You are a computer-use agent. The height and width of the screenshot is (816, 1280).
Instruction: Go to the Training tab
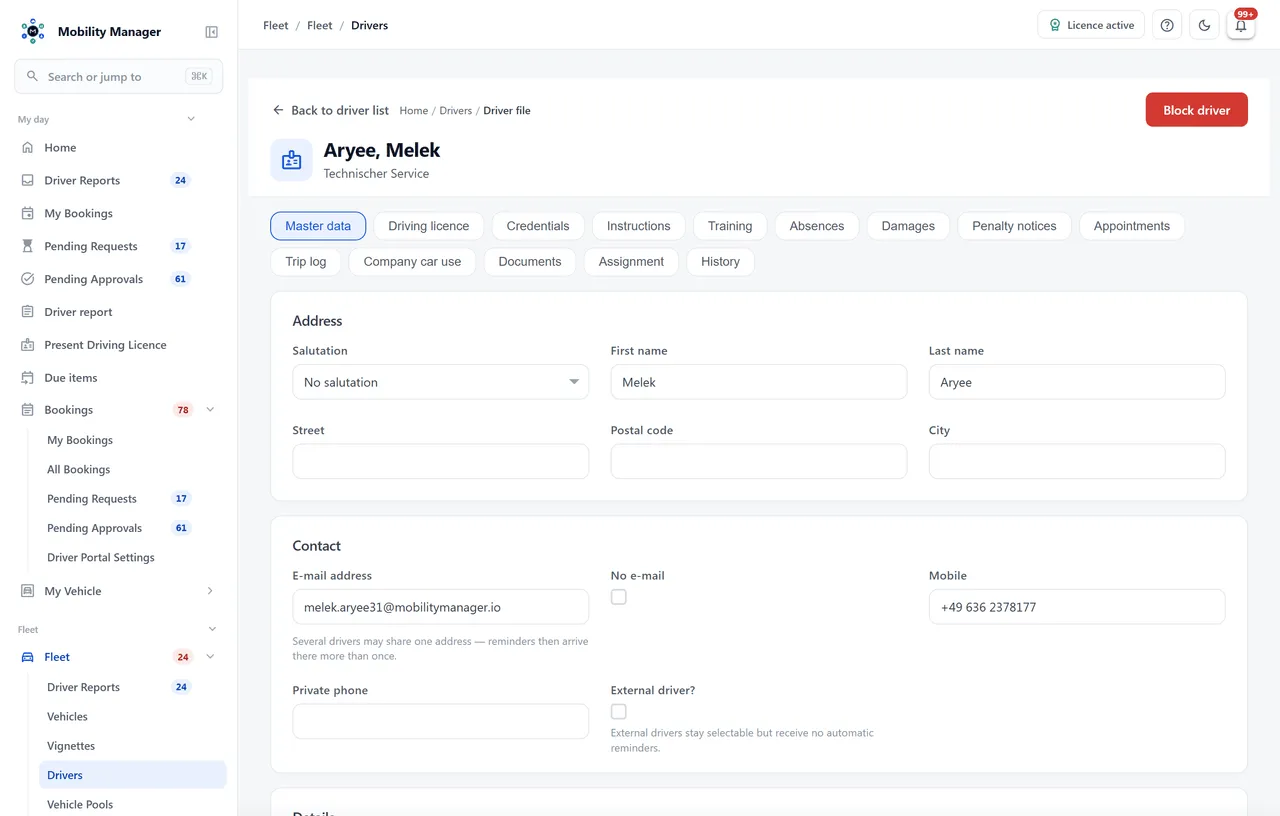730,226
